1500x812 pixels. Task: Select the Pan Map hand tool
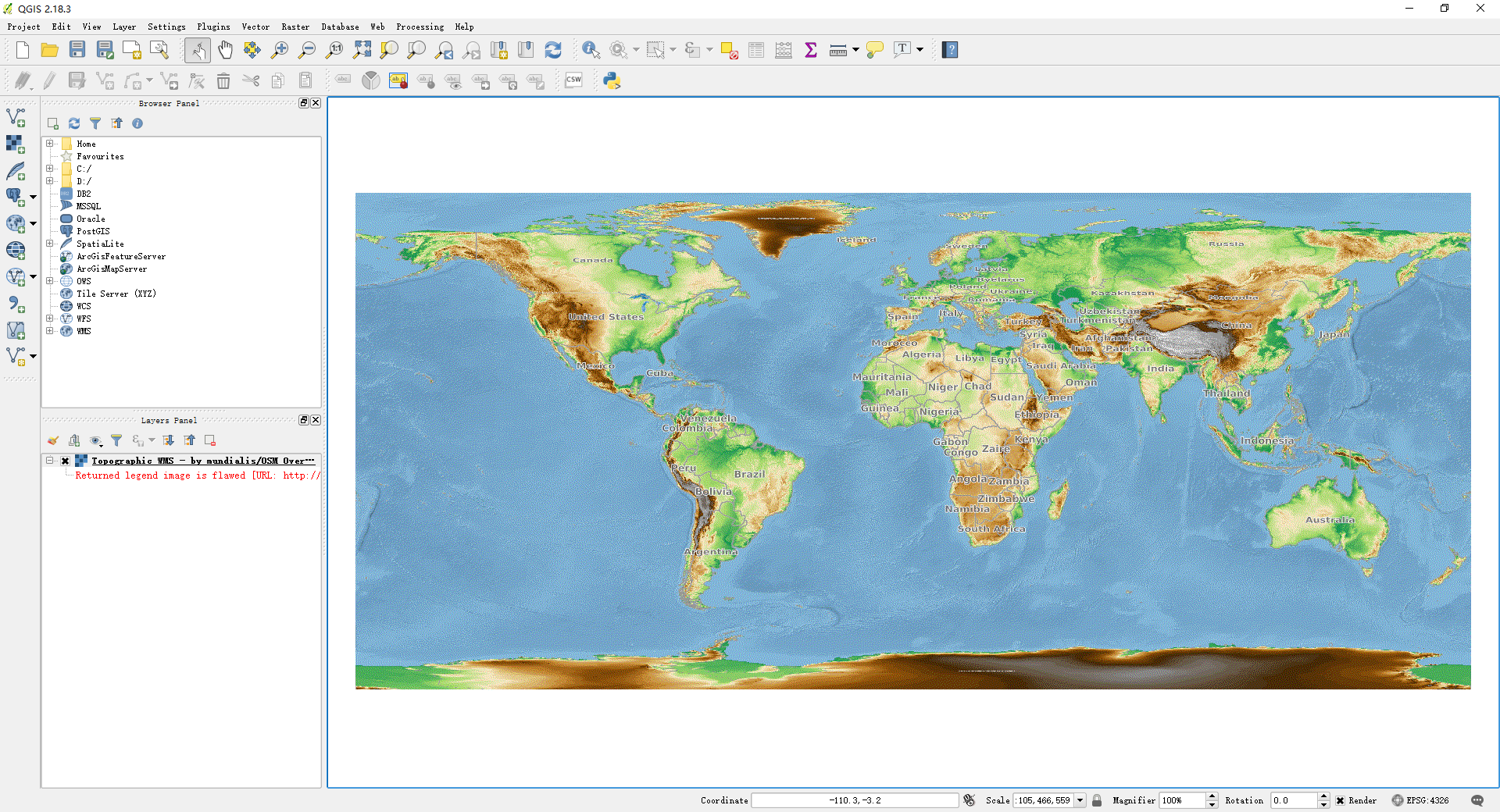(225, 50)
